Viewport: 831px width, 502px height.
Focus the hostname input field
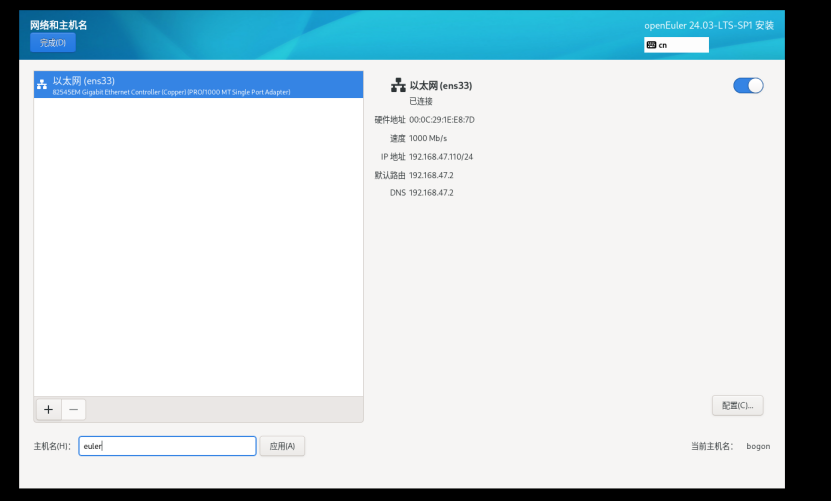click(x=167, y=446)
